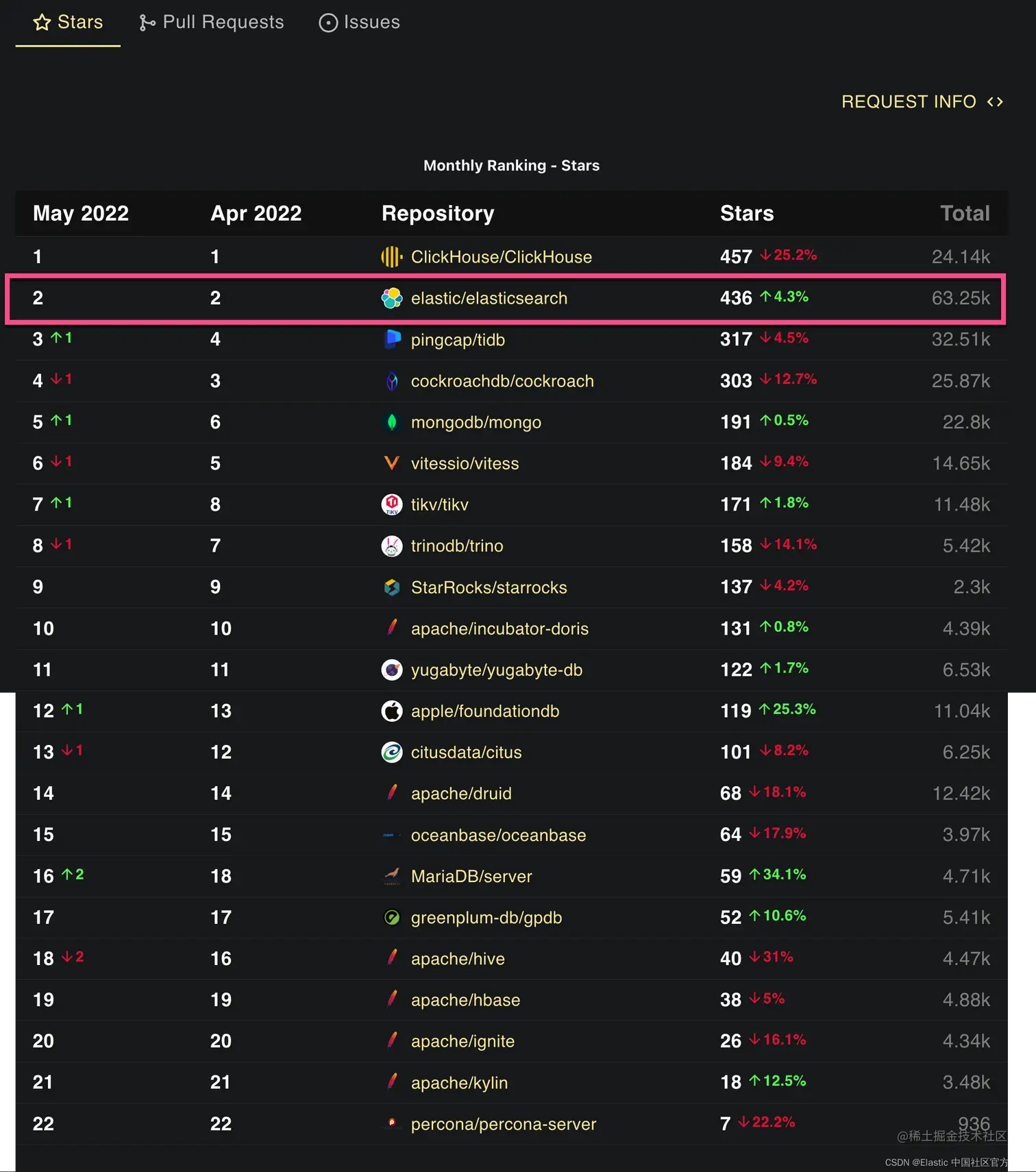Open the oceanbase/oceanbase repository link
The width and height of the screenshot is (1036, 1172).
pos(498,835)
